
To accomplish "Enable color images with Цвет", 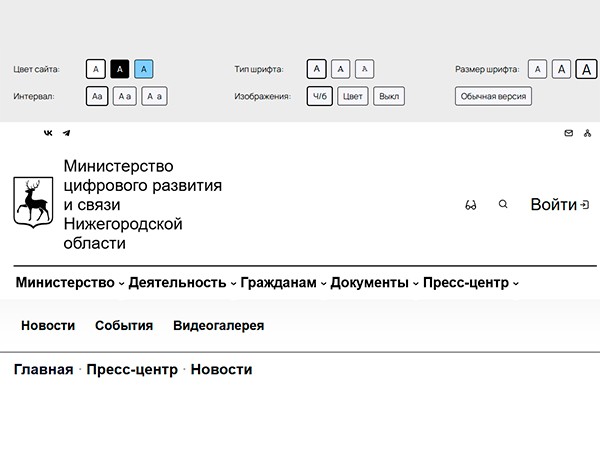I will 353,97.
